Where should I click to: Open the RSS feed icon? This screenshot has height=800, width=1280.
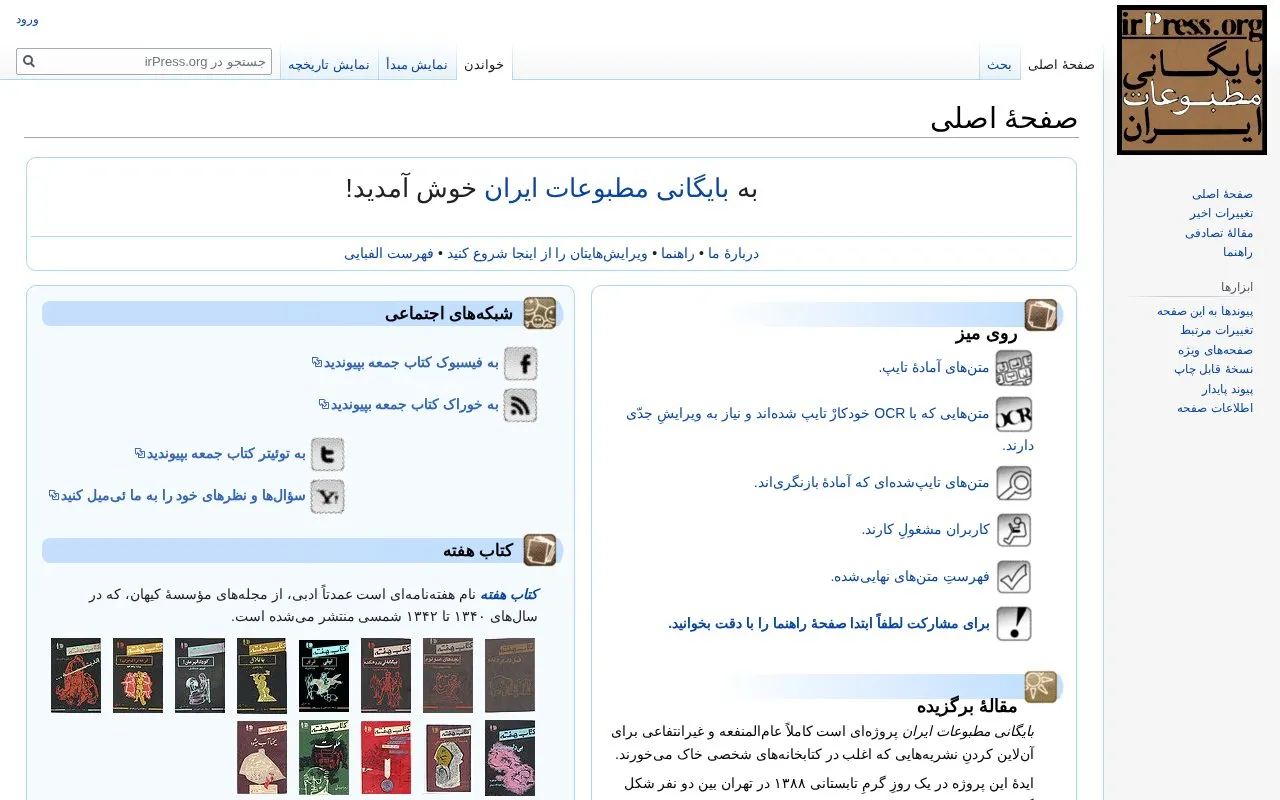click(x=521, y=406)
